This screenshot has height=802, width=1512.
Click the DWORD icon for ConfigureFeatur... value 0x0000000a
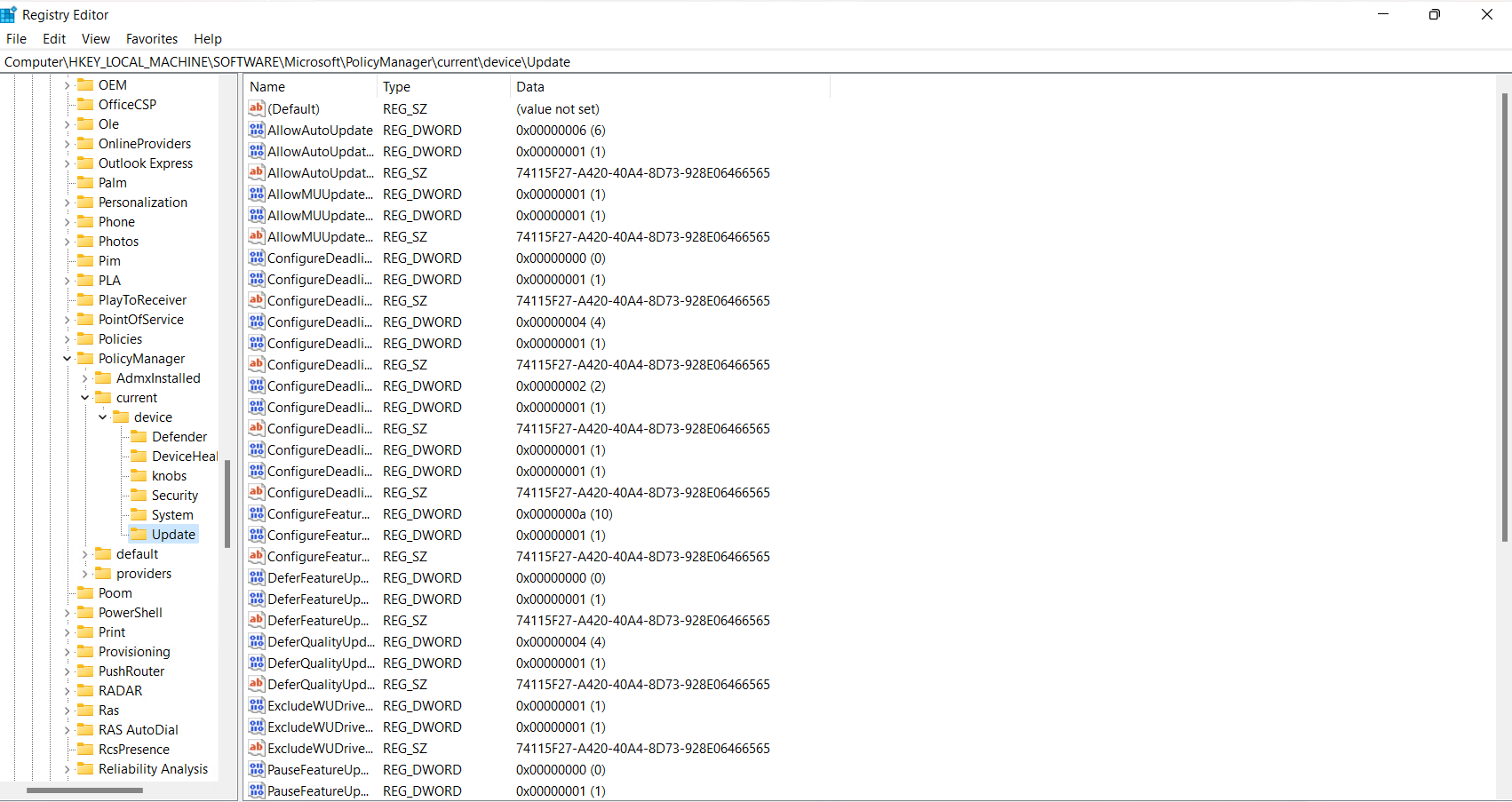click(x=257, y=513)
